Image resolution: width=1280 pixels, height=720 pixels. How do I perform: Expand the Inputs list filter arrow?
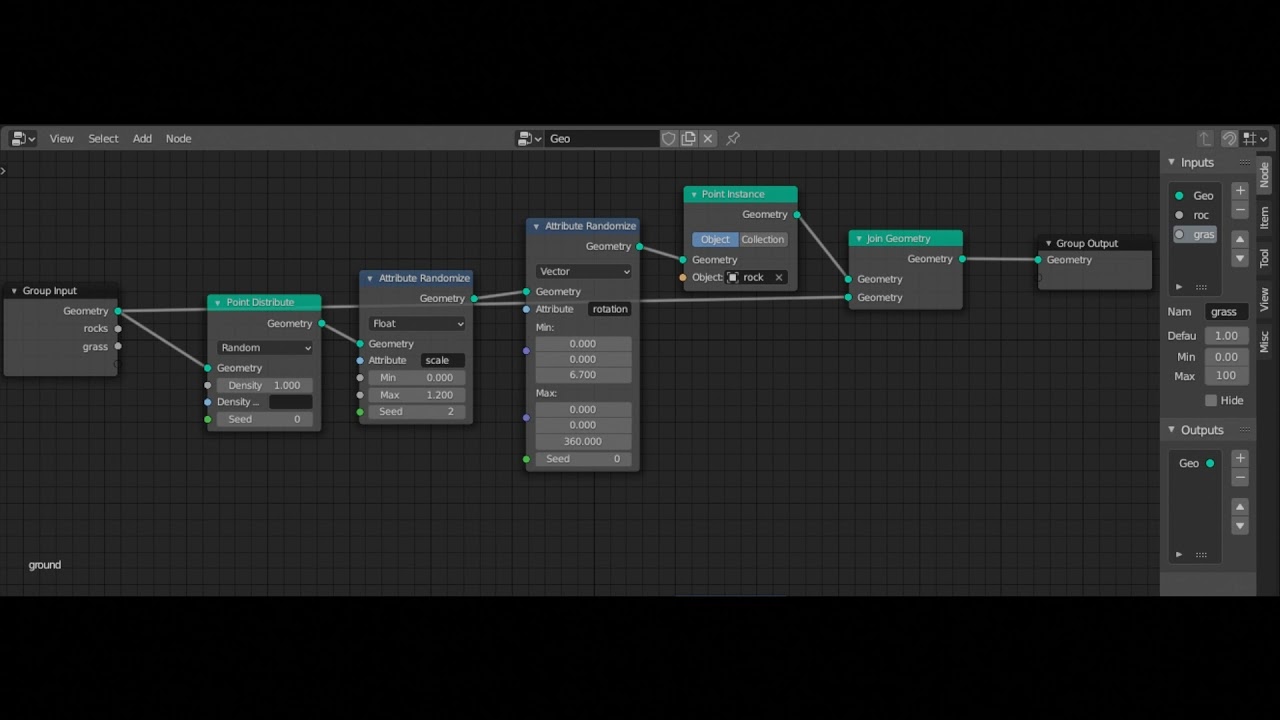(x=1179, y=287)
